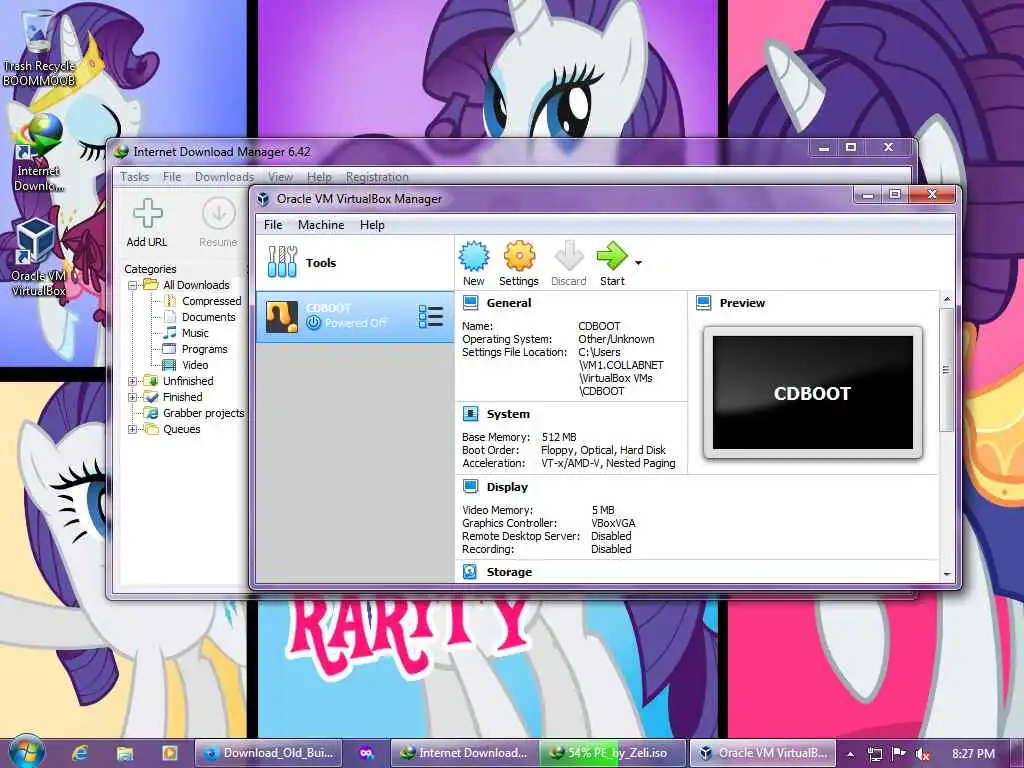The height and width of the screenshot is (768, 1024).
Task: Expand the Queues category
Action: click(133, 429)
